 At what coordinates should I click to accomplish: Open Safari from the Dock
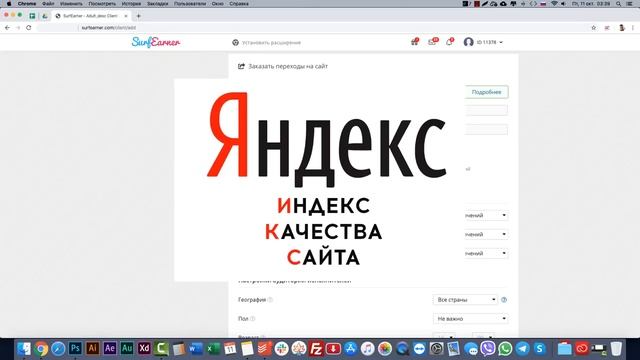click(x=58, y=349)
